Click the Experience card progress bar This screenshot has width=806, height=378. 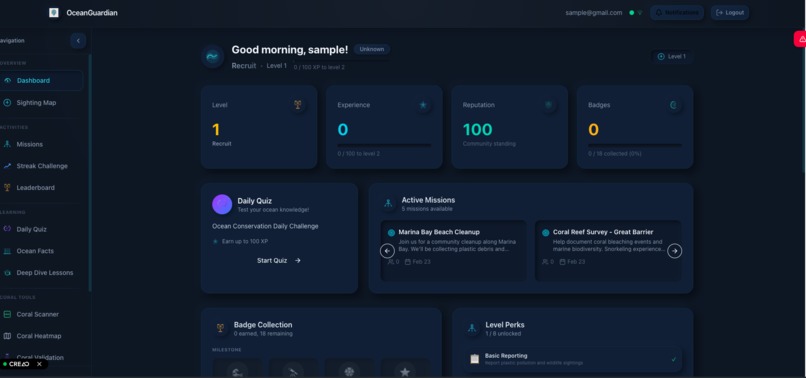pos(384,146)
